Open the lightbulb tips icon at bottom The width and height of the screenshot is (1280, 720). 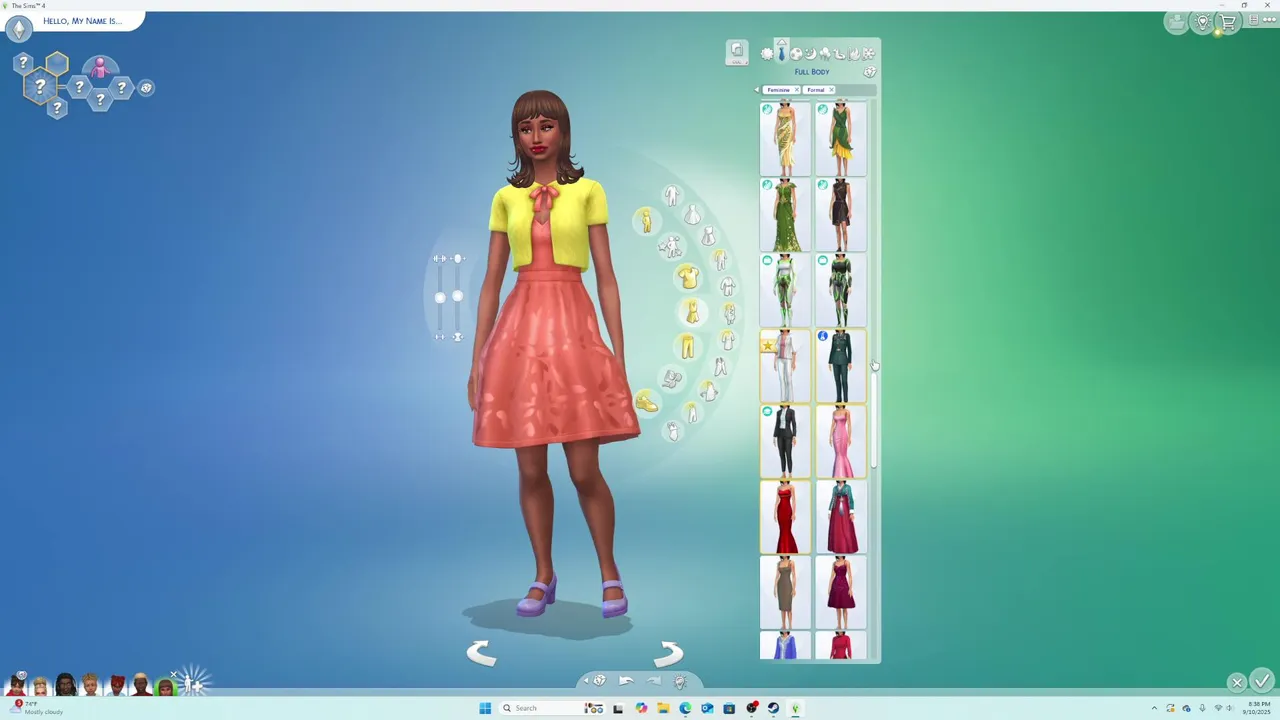click(x=680, y=682)
